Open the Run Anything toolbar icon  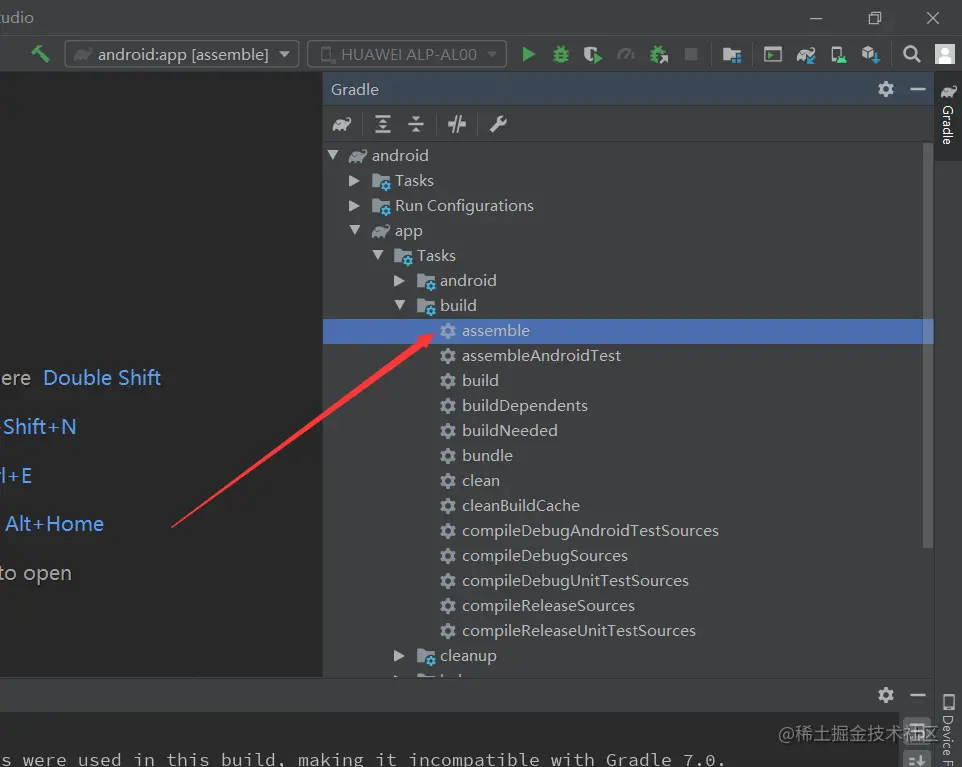[x=772, y=55]
